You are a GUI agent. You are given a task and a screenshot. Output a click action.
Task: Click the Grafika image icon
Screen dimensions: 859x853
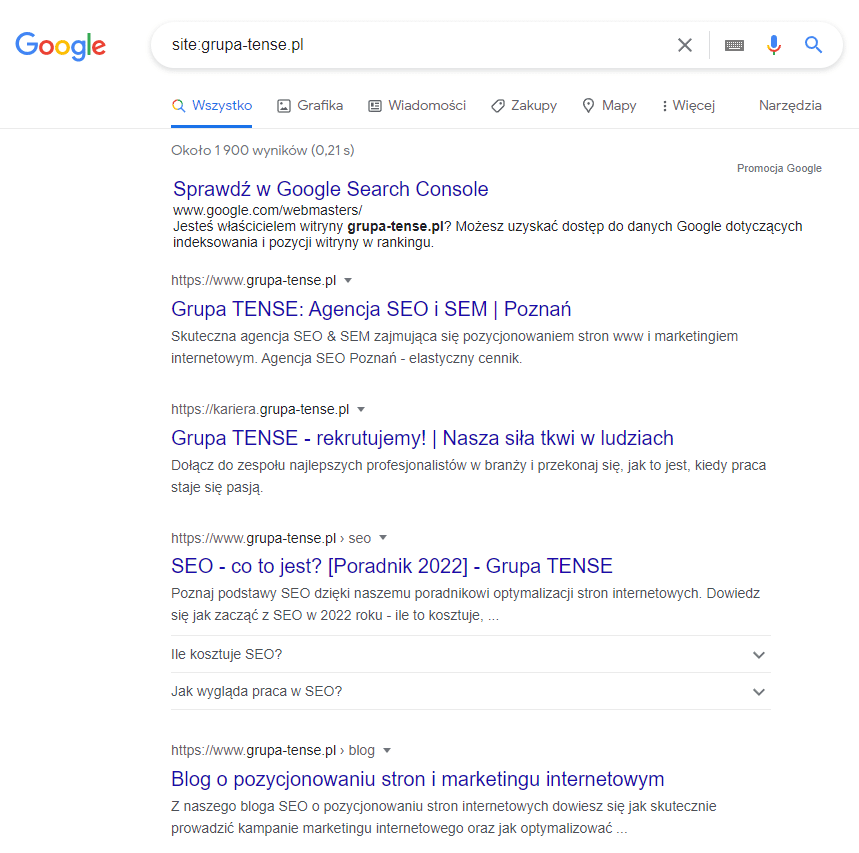click(x=284, y=106)
